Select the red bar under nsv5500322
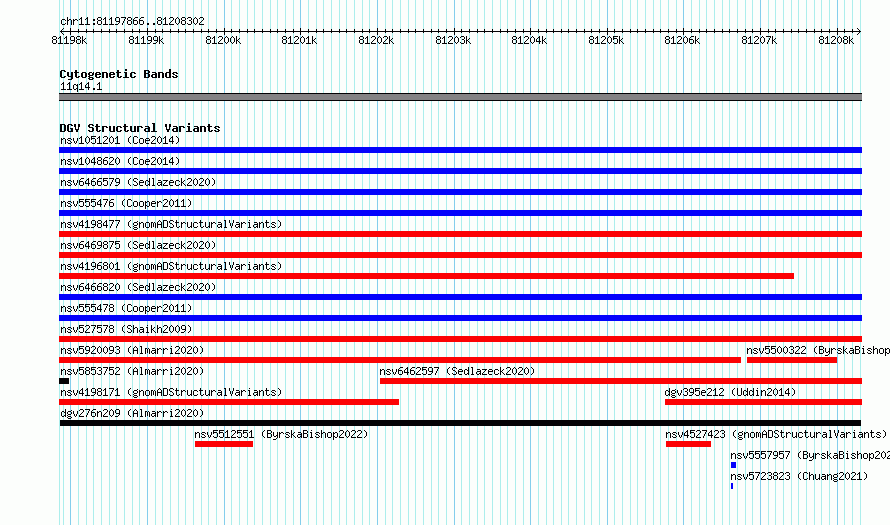 792,360
